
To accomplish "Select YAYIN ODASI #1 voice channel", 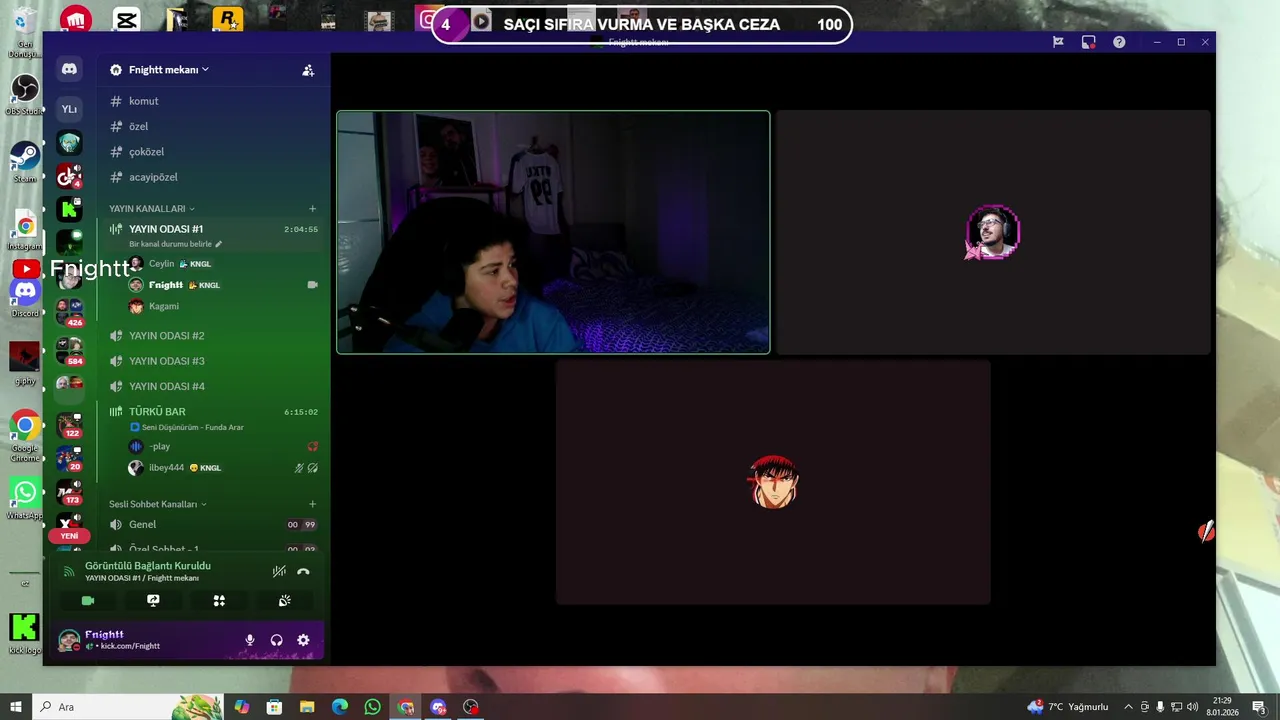I will click(x=166, y=229).
